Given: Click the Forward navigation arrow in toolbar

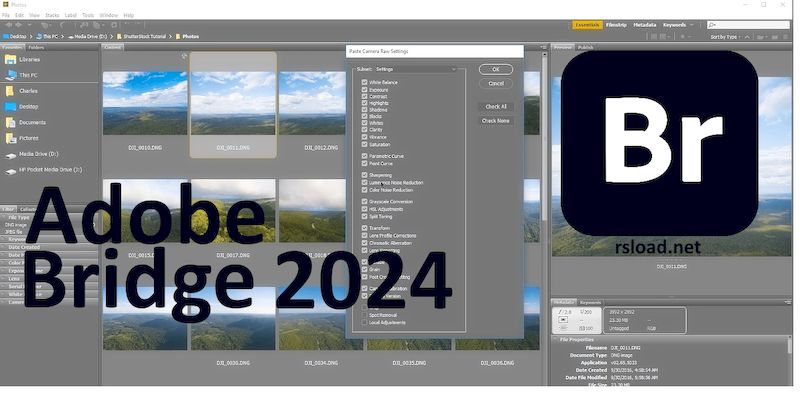Looking at the screenshot, I should click(x=19, y=25).
